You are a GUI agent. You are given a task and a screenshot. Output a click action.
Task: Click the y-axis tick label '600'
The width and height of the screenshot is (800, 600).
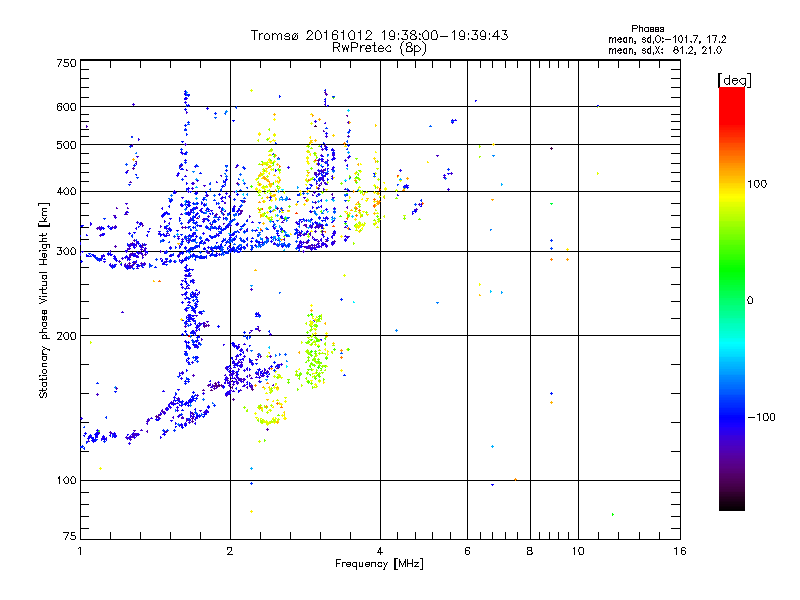click(x=67, y=107)
